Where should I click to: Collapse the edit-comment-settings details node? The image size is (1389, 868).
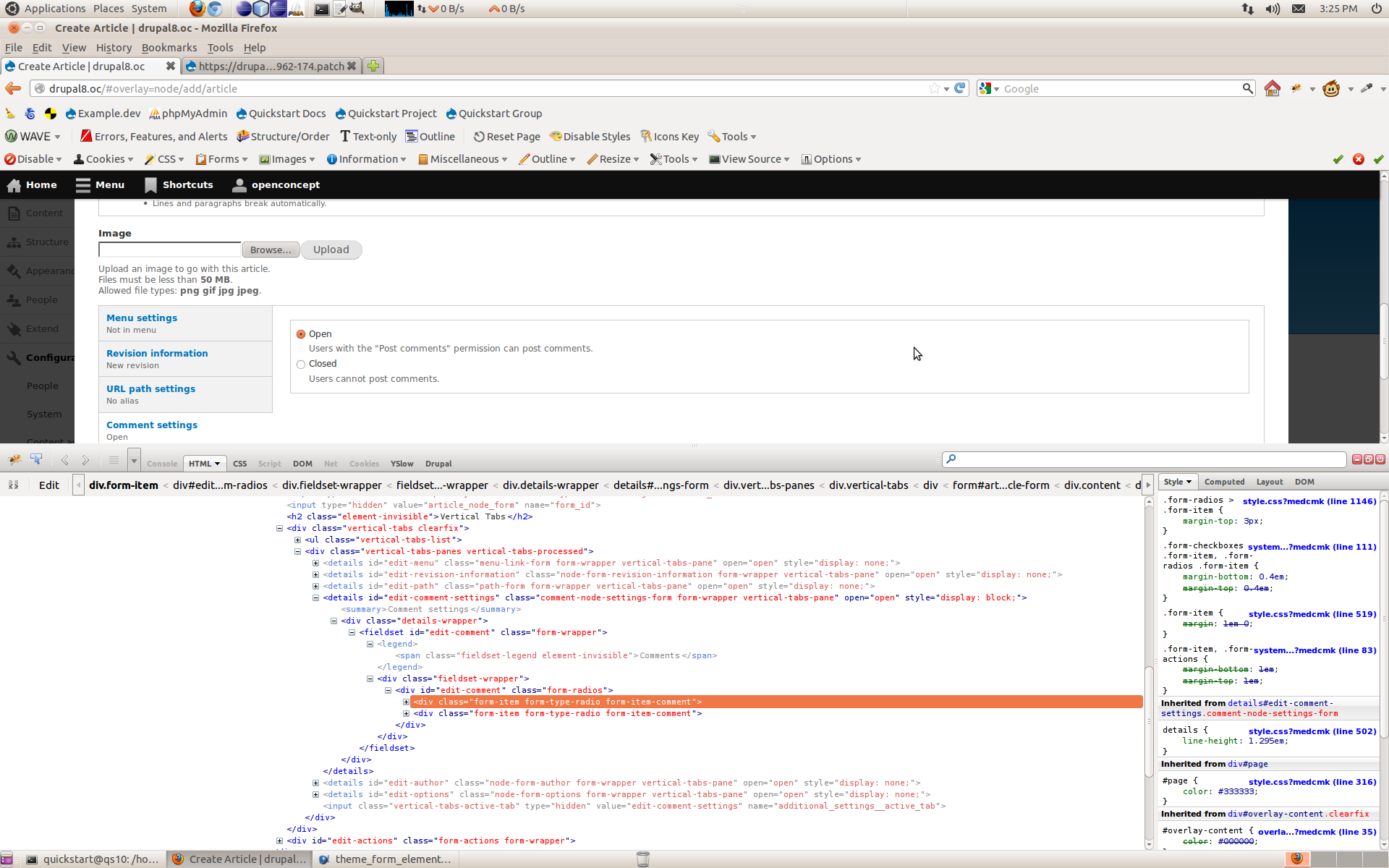coord(315,597)
